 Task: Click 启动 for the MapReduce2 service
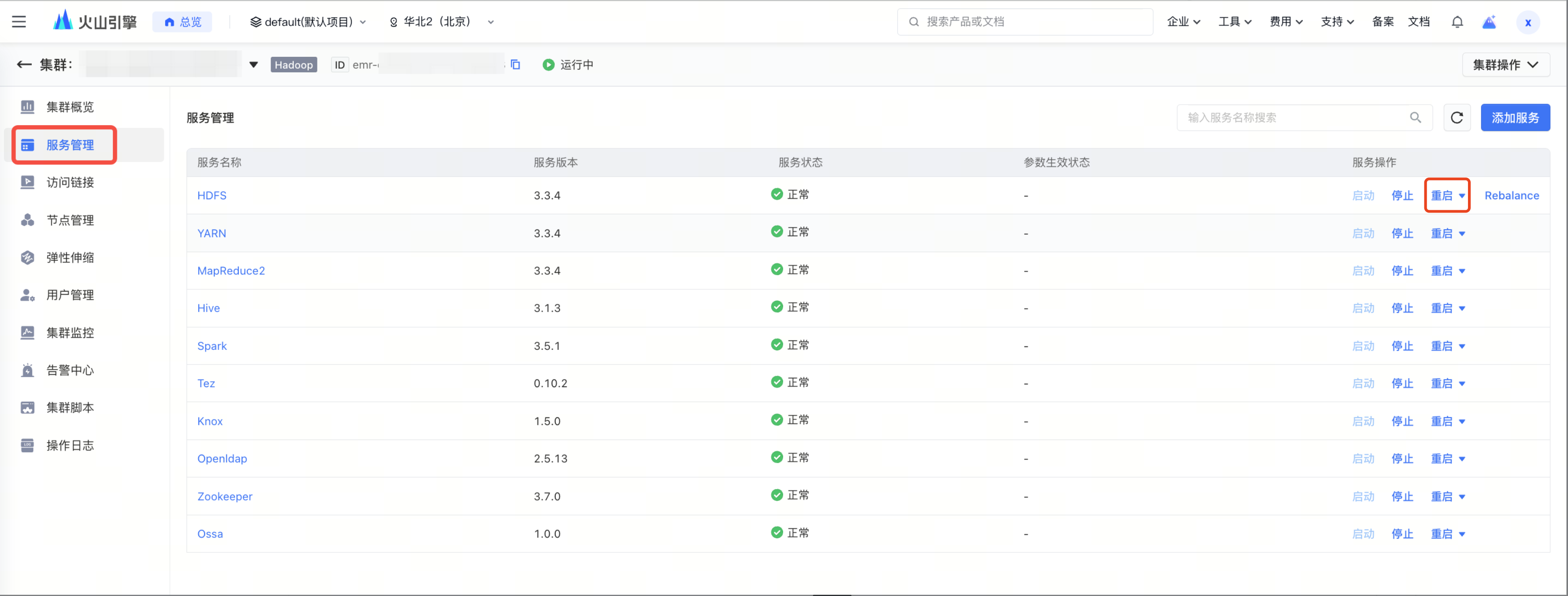(1363, 270)
